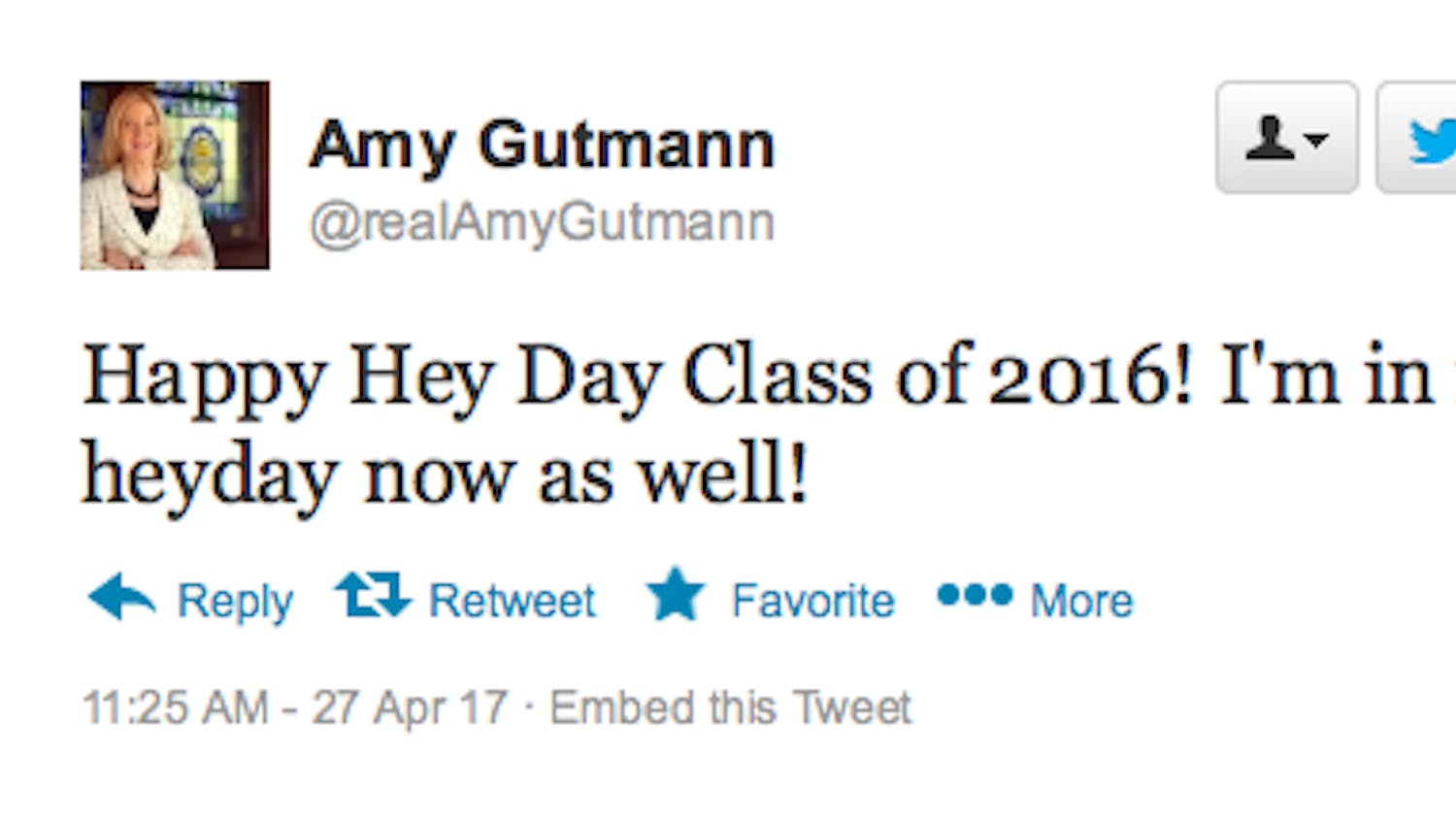
Task: Click the Favorite star icon
Action: [x=675, y=595]
